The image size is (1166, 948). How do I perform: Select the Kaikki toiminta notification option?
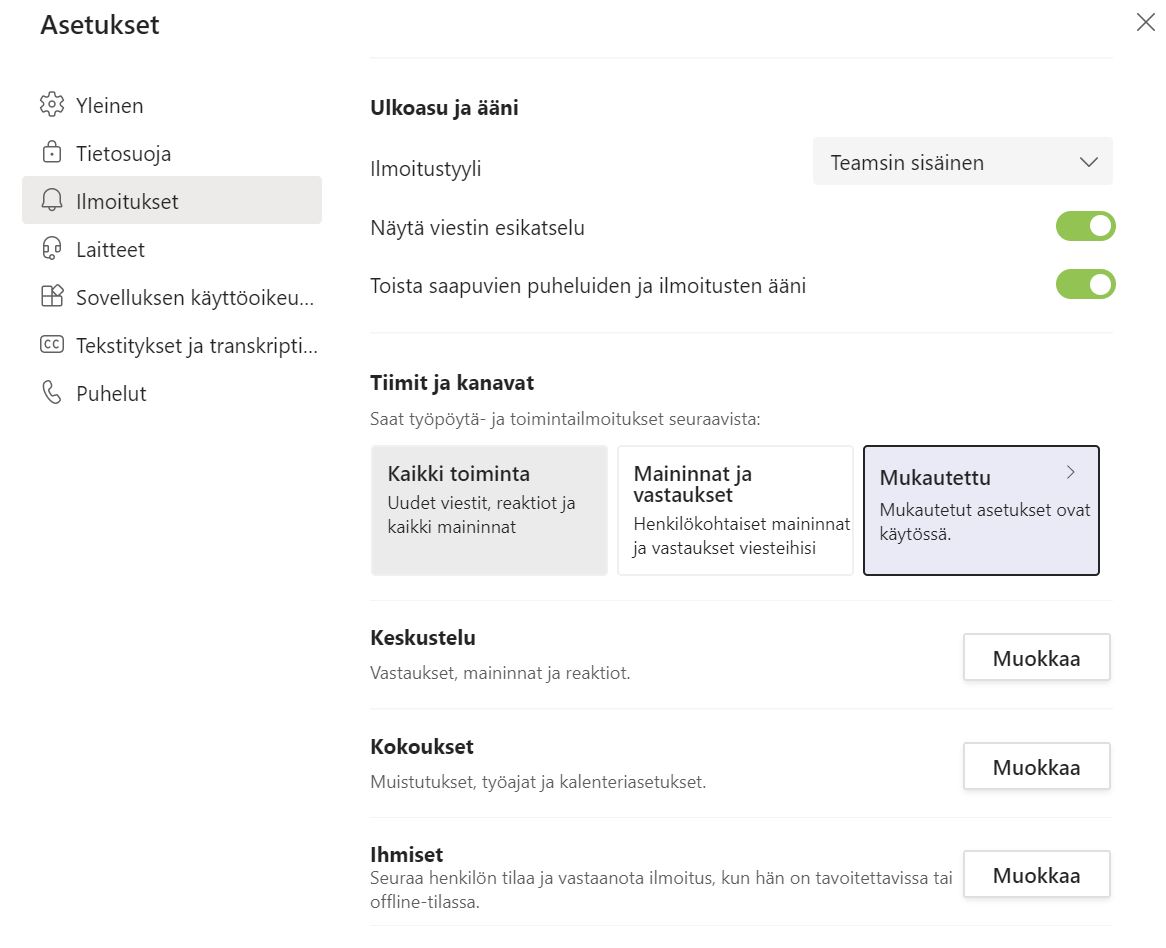coord(489,510)
